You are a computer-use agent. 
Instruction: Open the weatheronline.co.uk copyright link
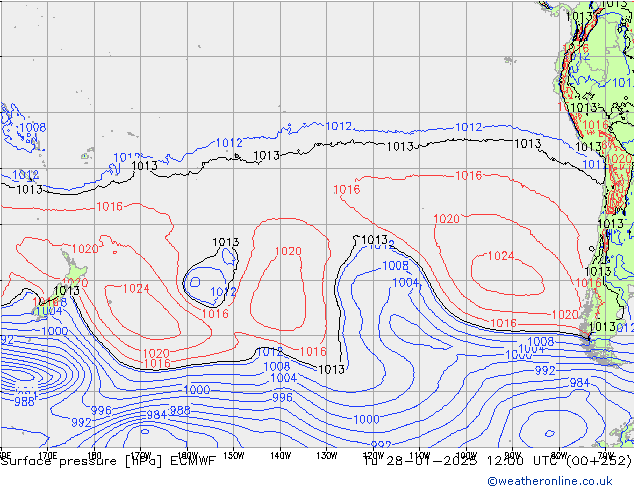coord(550,481)
